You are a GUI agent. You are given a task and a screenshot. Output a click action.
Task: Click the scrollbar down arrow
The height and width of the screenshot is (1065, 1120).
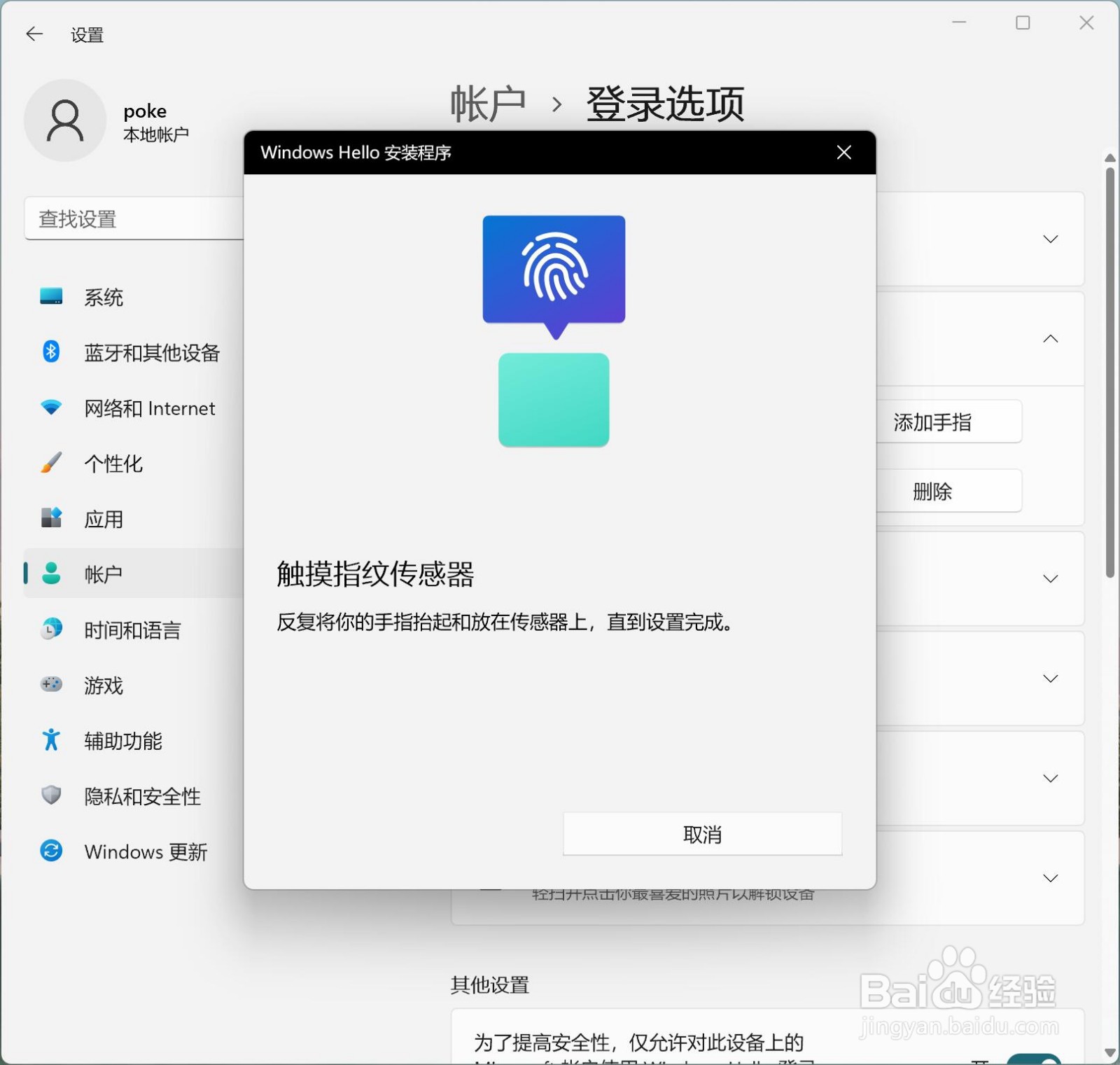click(1110, 1052)
